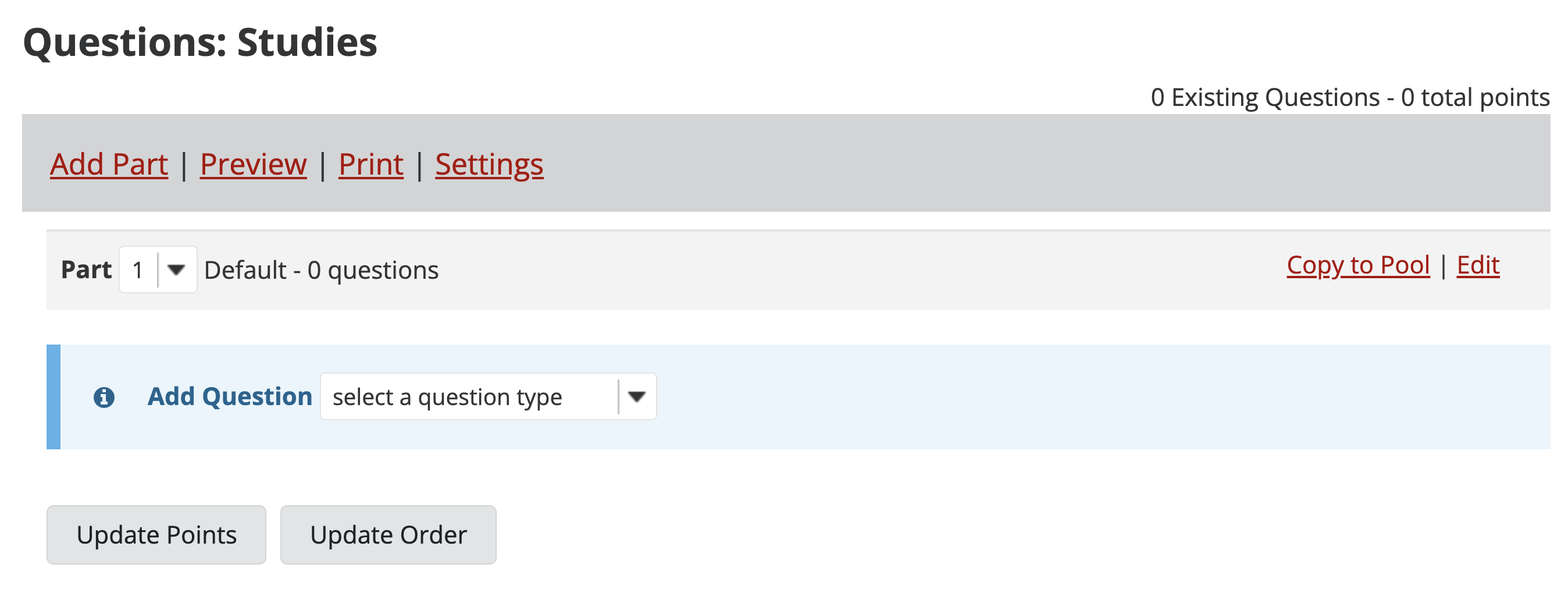1568x589 pixels.
Task: Select the Part selector showing 1
Action: (158, 270)
